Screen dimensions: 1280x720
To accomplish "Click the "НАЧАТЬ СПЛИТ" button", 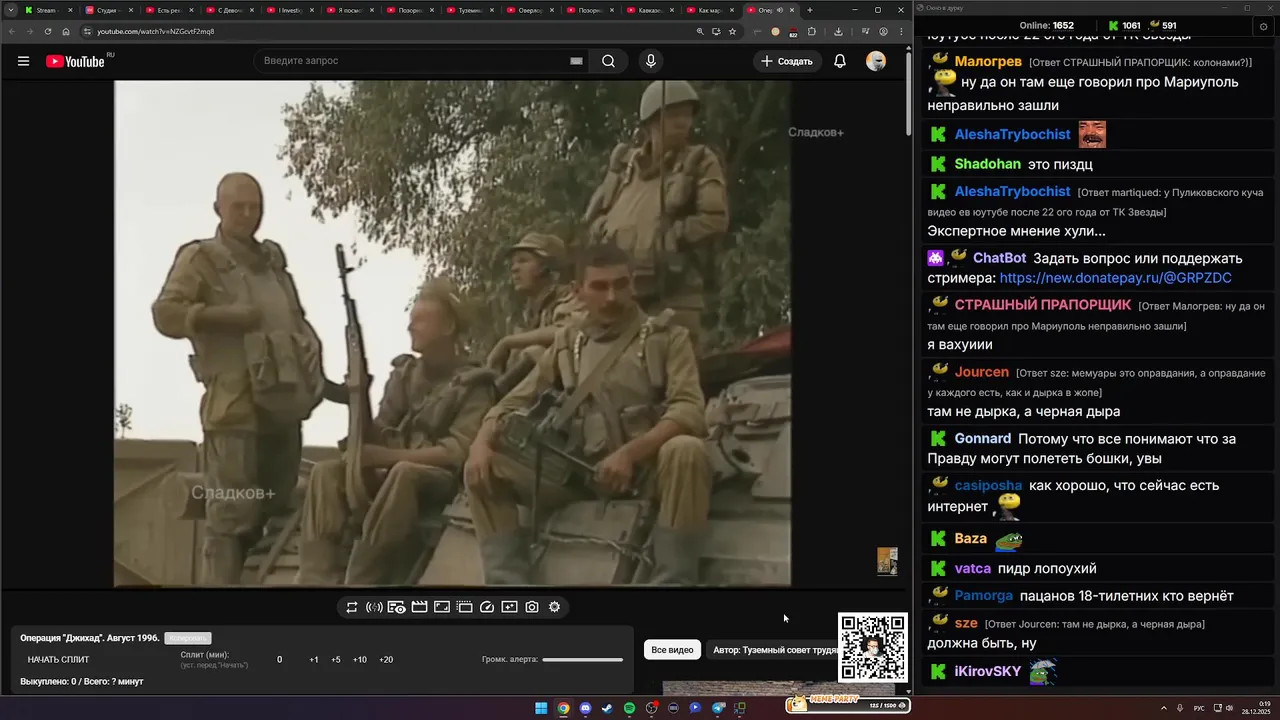I will point(58,660).
